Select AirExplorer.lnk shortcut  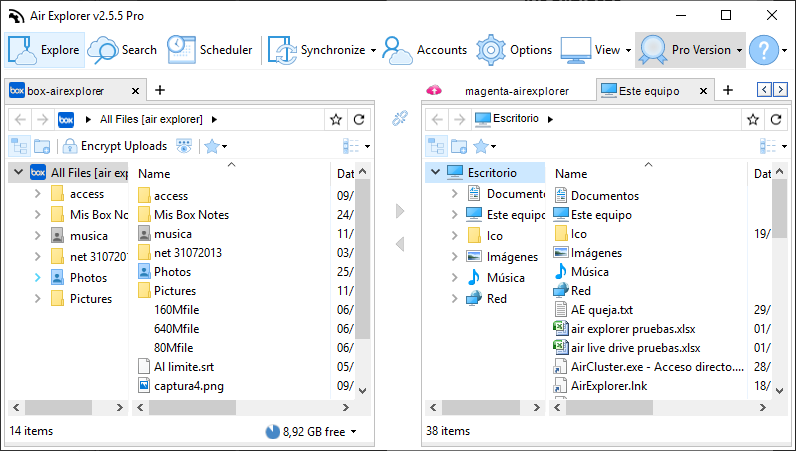(609, 386)
